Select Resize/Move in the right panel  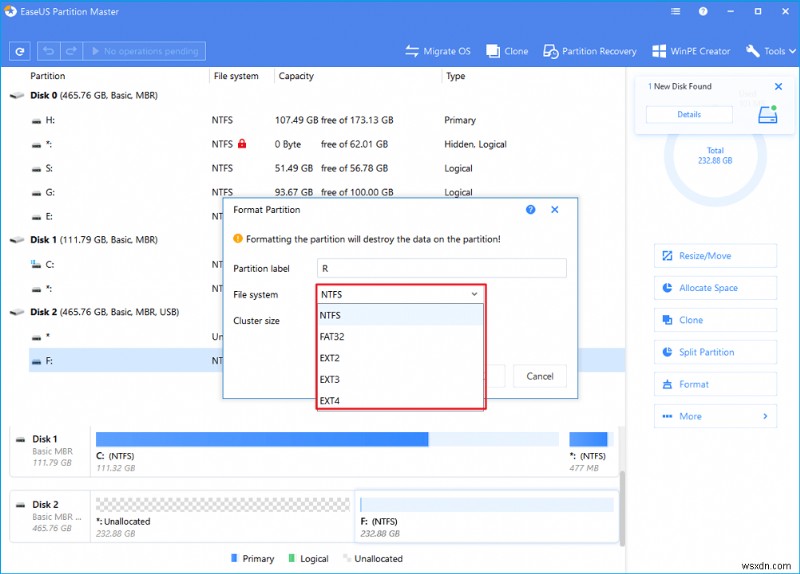pos(715,256)
